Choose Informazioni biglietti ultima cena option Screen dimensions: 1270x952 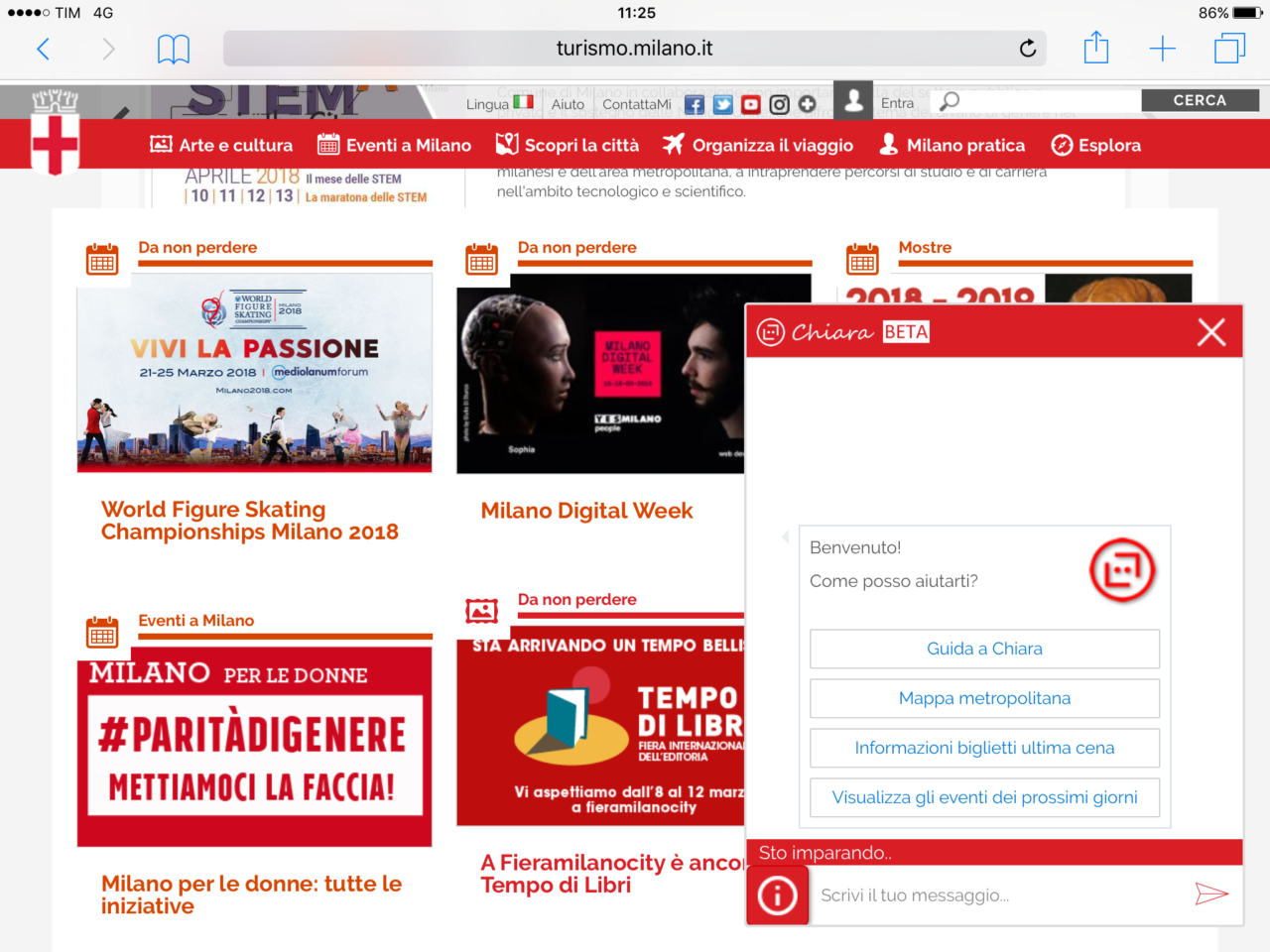click(x=984, y=748)
